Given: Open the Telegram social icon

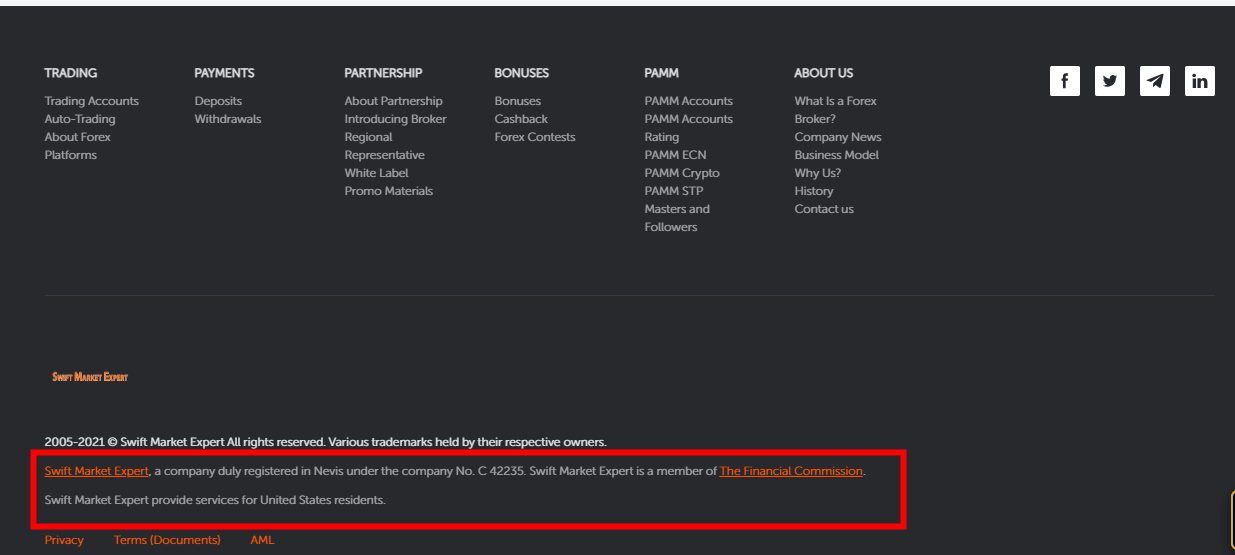Looking at the screenshot, I should 1154,81.
